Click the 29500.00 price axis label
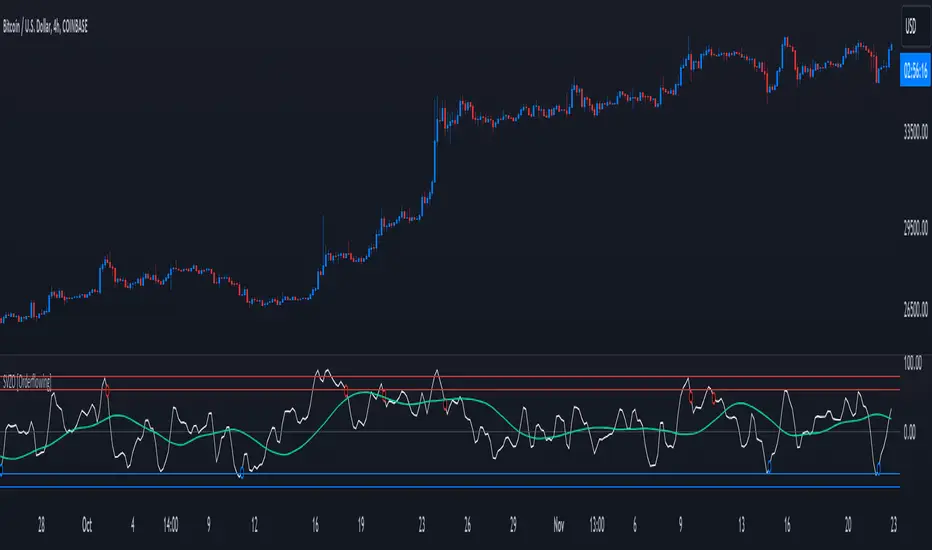This screenshot has height=550, width=932. pyautogui.click(x=911, y=229)
